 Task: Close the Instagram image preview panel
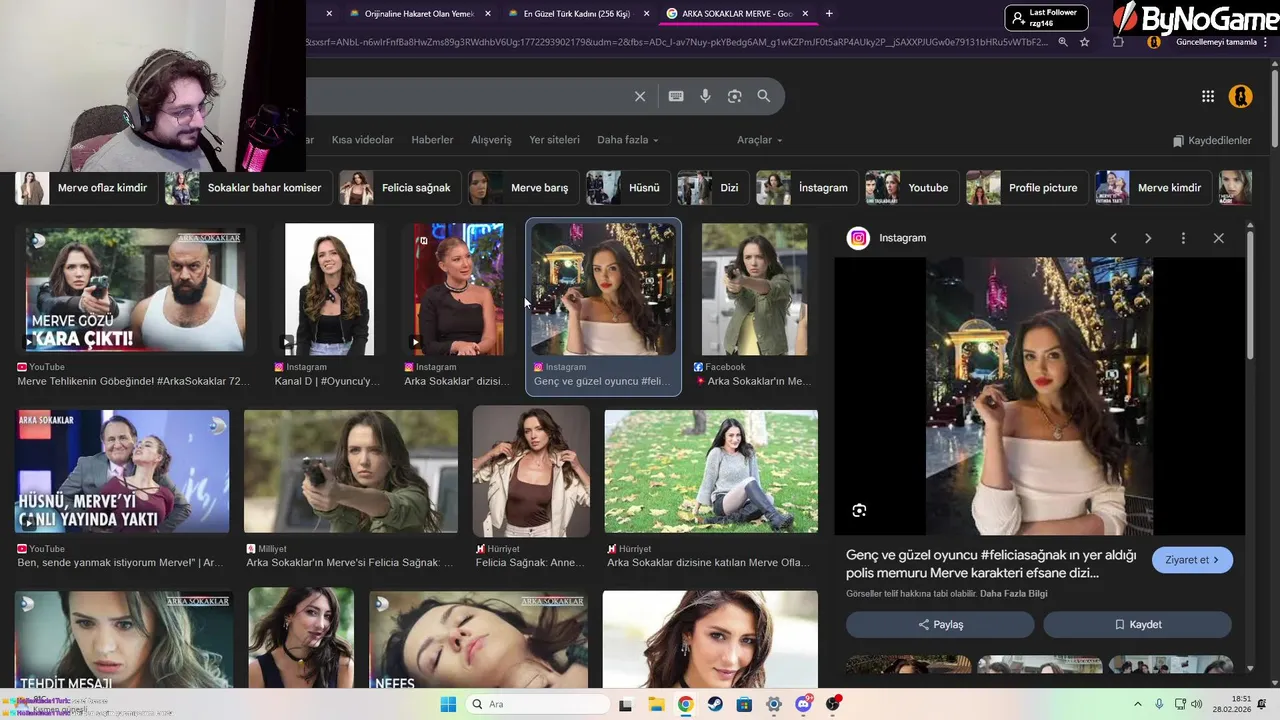click(x=1218, y=238)
